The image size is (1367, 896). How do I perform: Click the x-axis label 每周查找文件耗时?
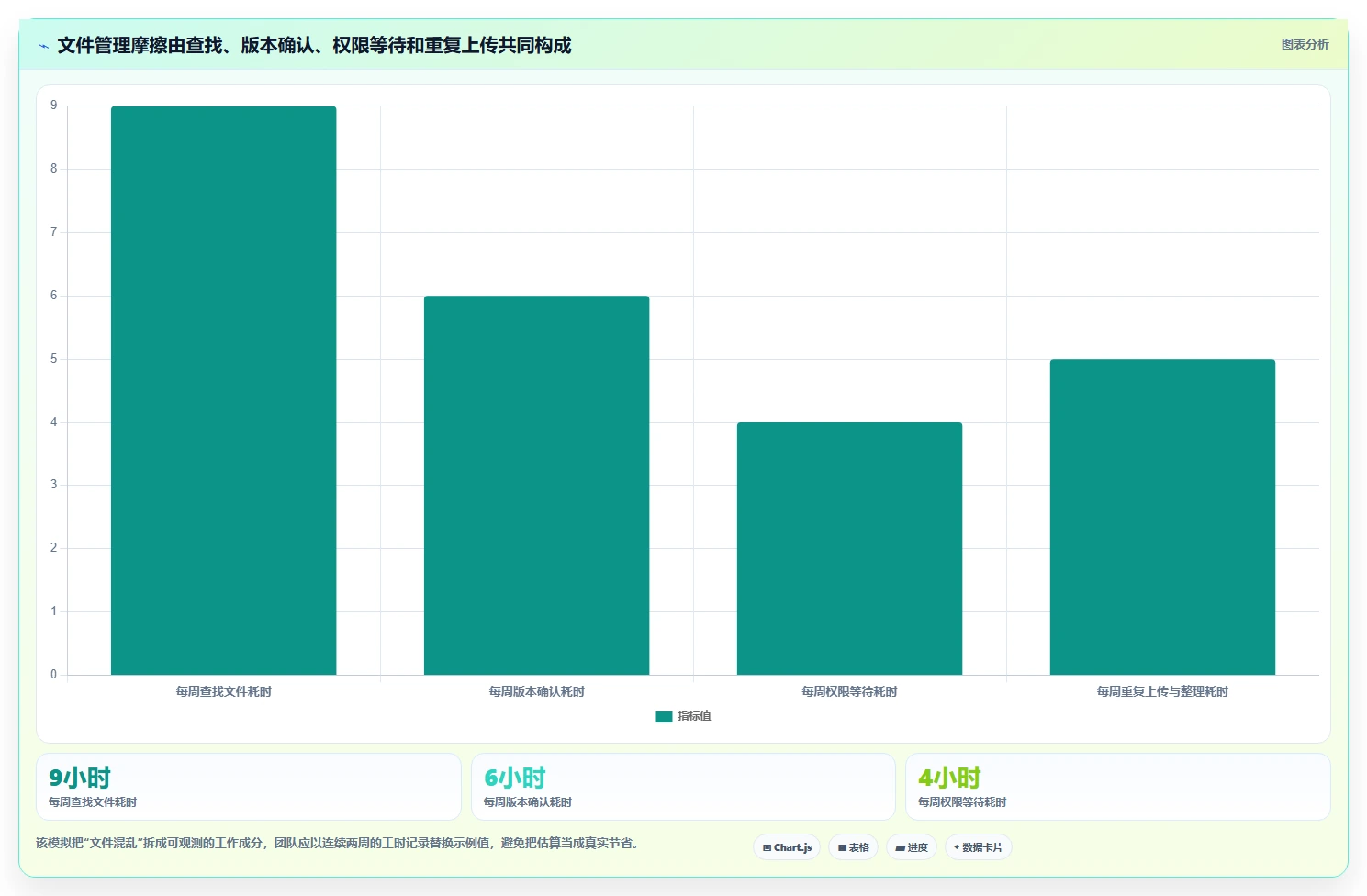click(x=223, y=691)
